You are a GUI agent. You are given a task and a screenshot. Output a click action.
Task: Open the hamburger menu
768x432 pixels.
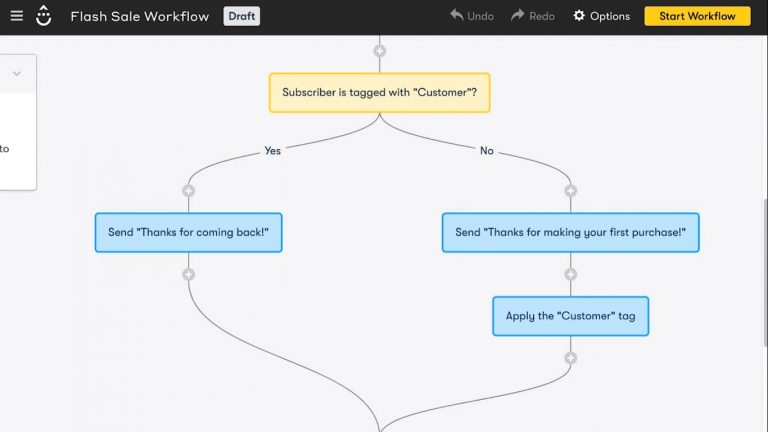coord(17,16)
